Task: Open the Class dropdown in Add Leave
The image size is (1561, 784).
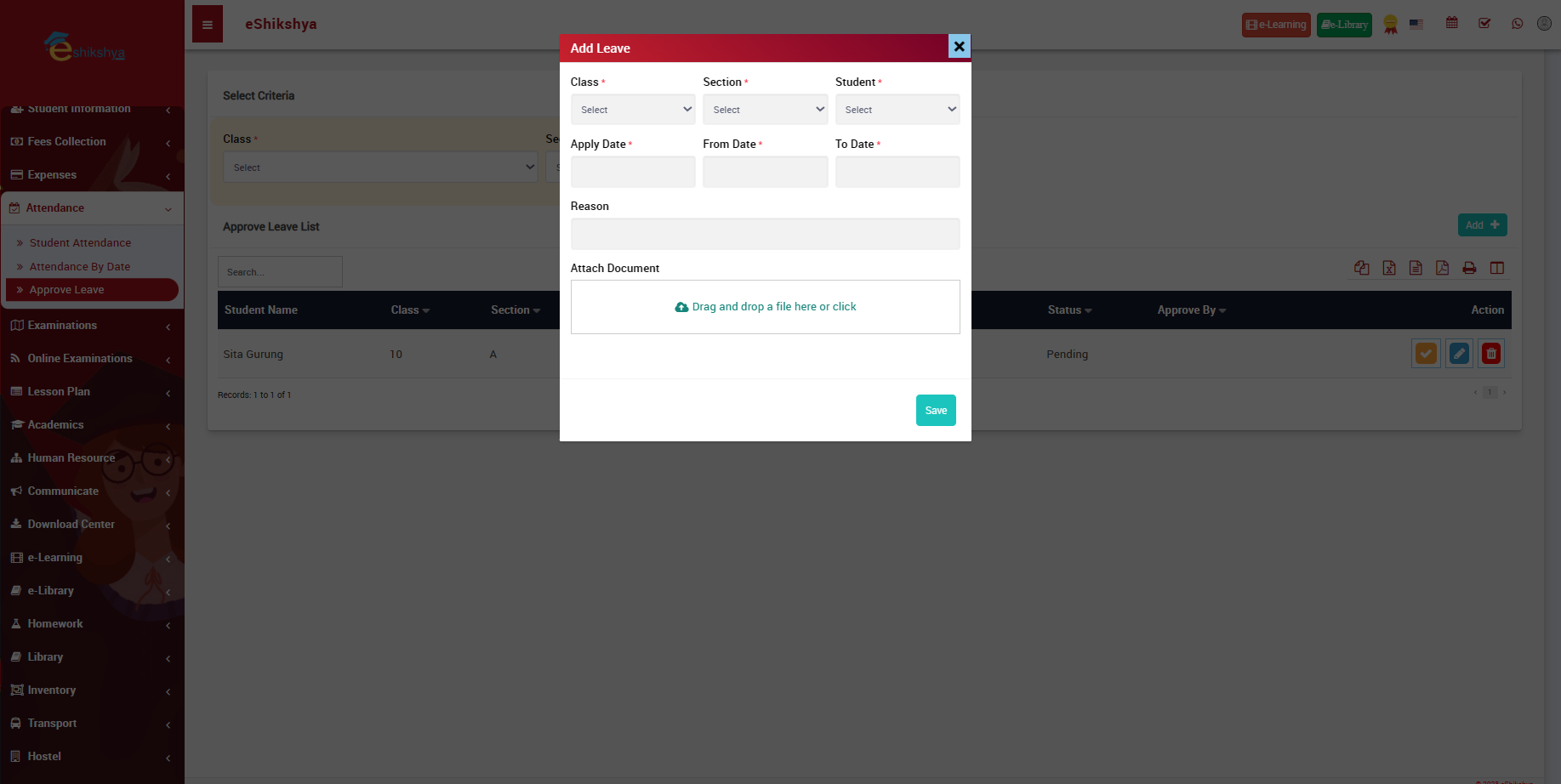Action: [x=632, y=110]
